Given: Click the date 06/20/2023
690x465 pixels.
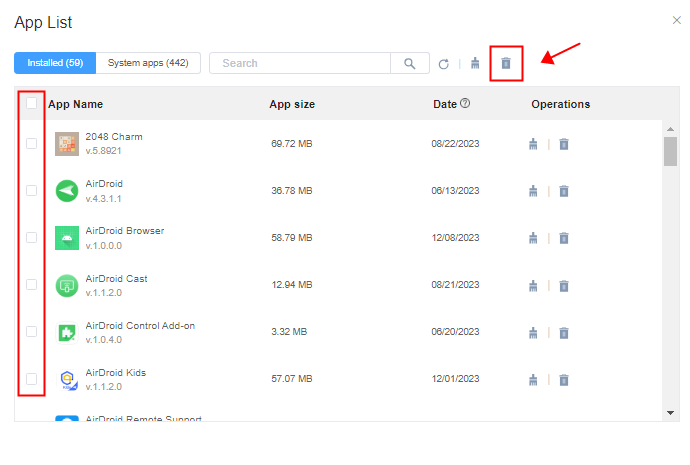Looking at the screenshot, I should pyautogui.click(x=455, y=332).
